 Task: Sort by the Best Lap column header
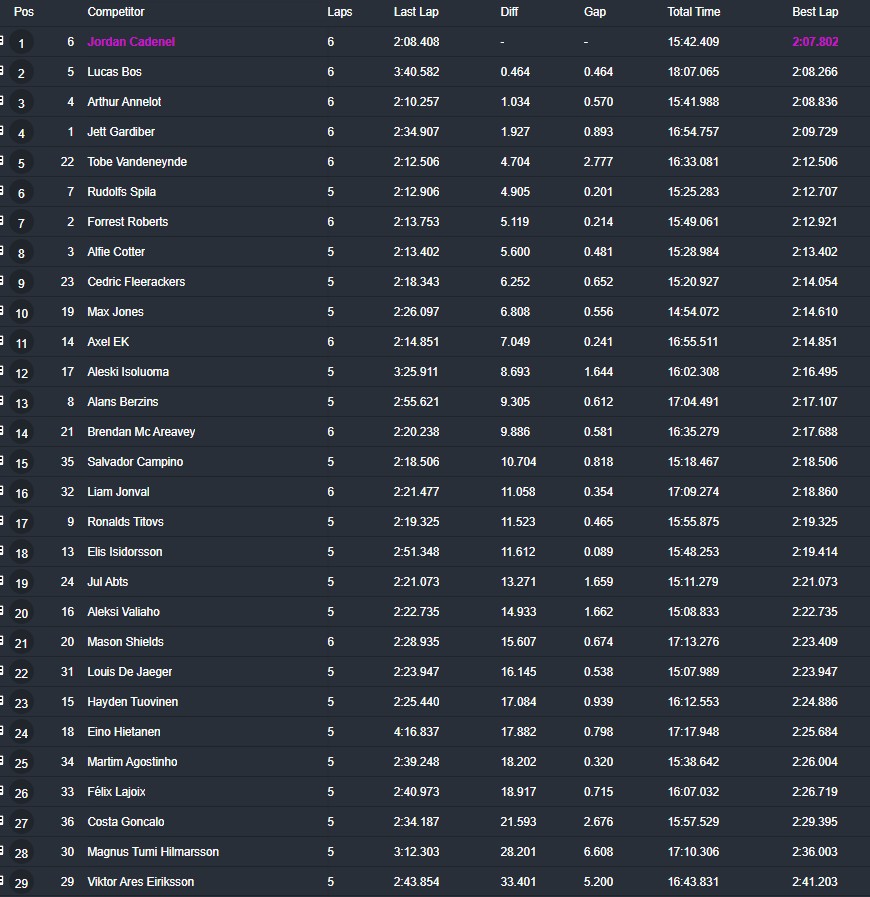coord(814,12)
